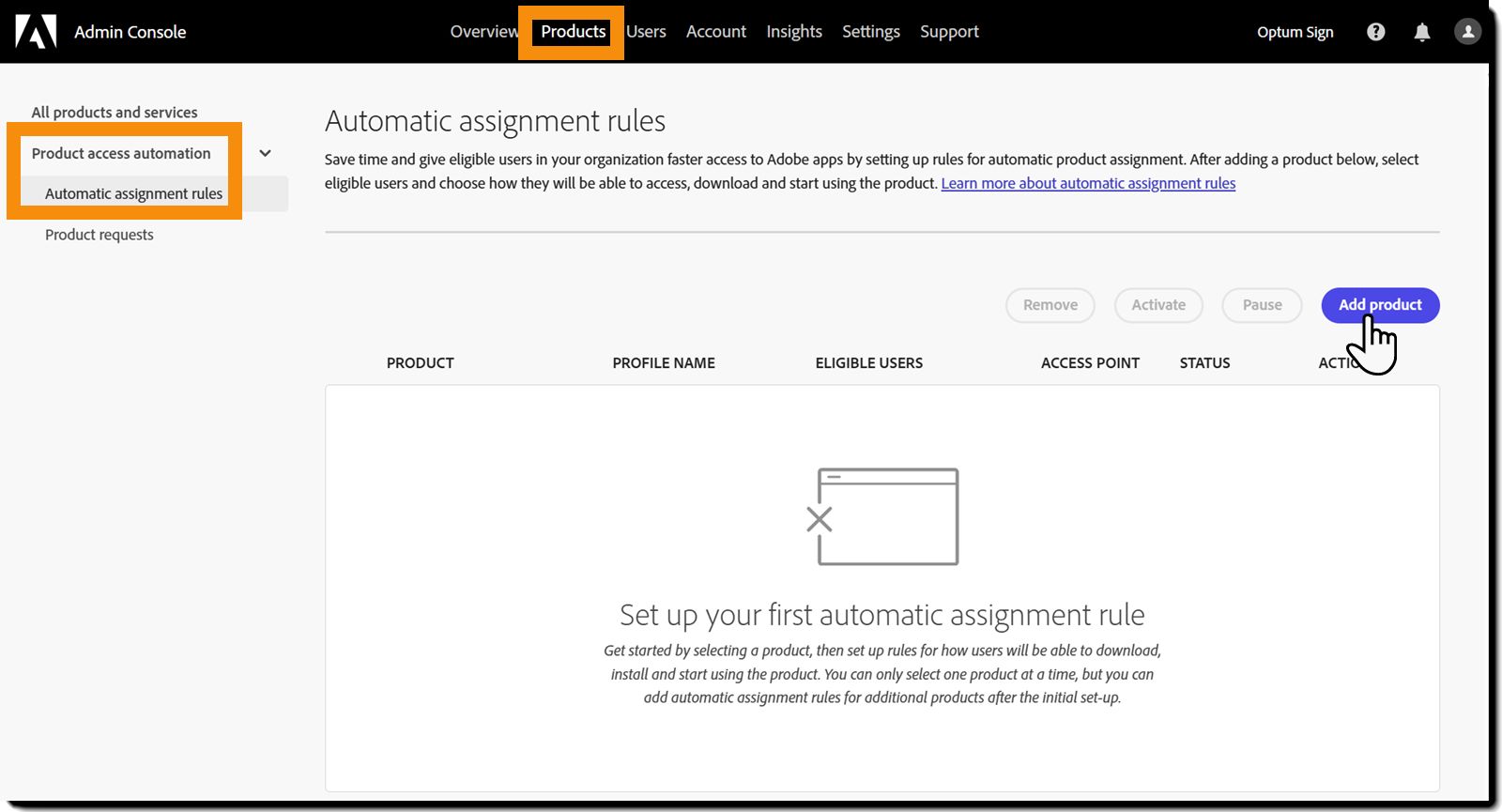Go to the Overview tab
Screen dimensions: 1502x812
(x=483, y=32)
